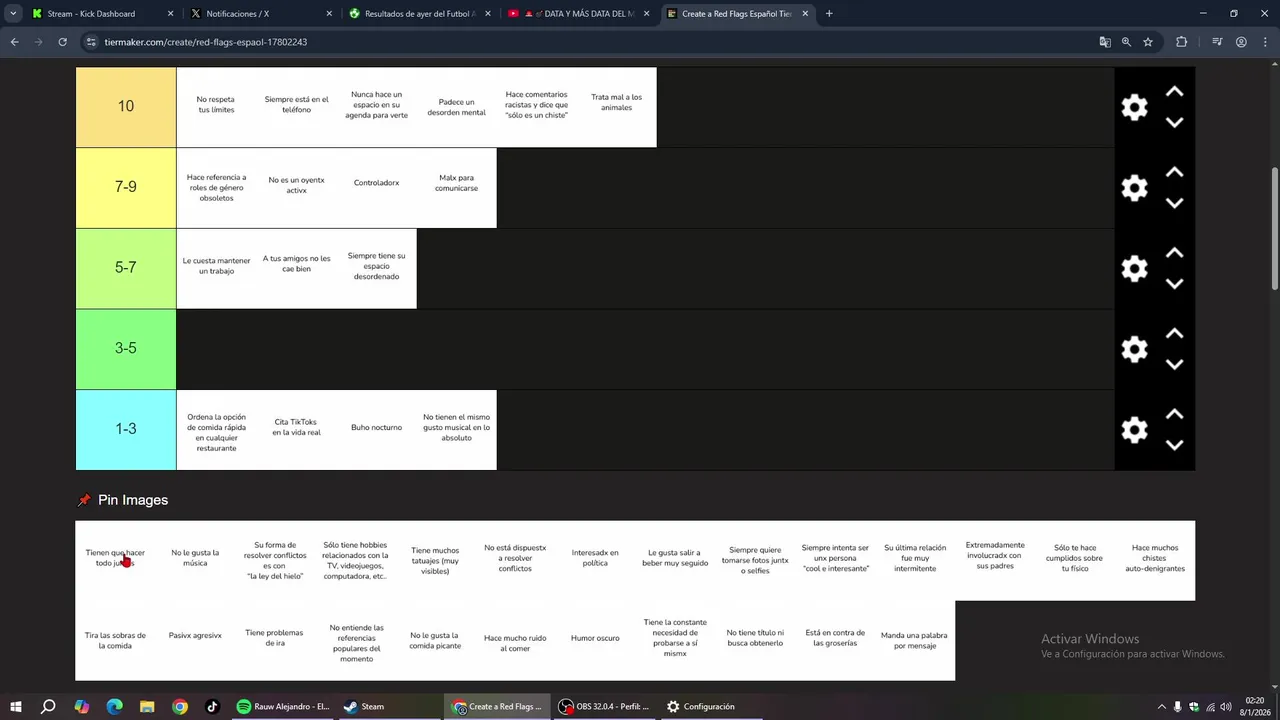The width and height of the screenshot is (1280, 720).
Task: Select 'Tiene problemas de ira' card
Action: 275,640
